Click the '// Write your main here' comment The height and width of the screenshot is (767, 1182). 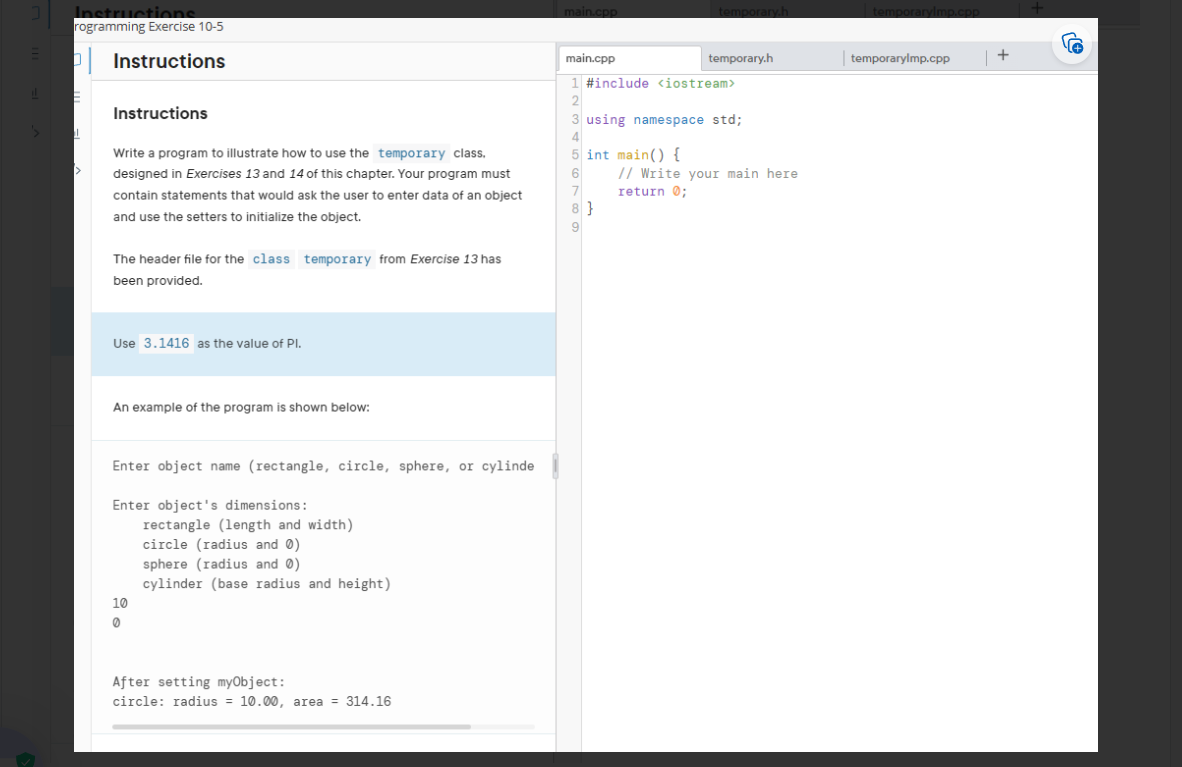pos(708,173)
